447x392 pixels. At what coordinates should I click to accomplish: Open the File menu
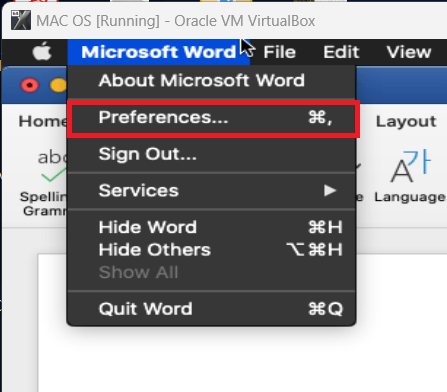(x=279, y=52)
